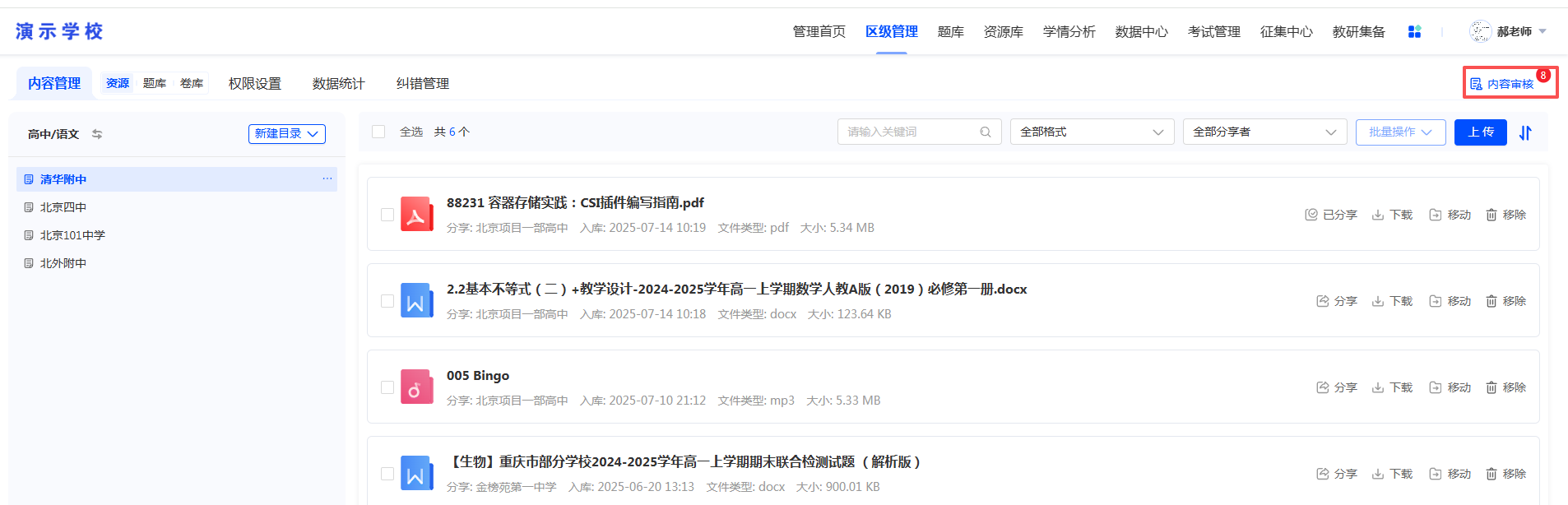
Task: Switch to the 权限设置 tab
Action: [x=255, y=83]
